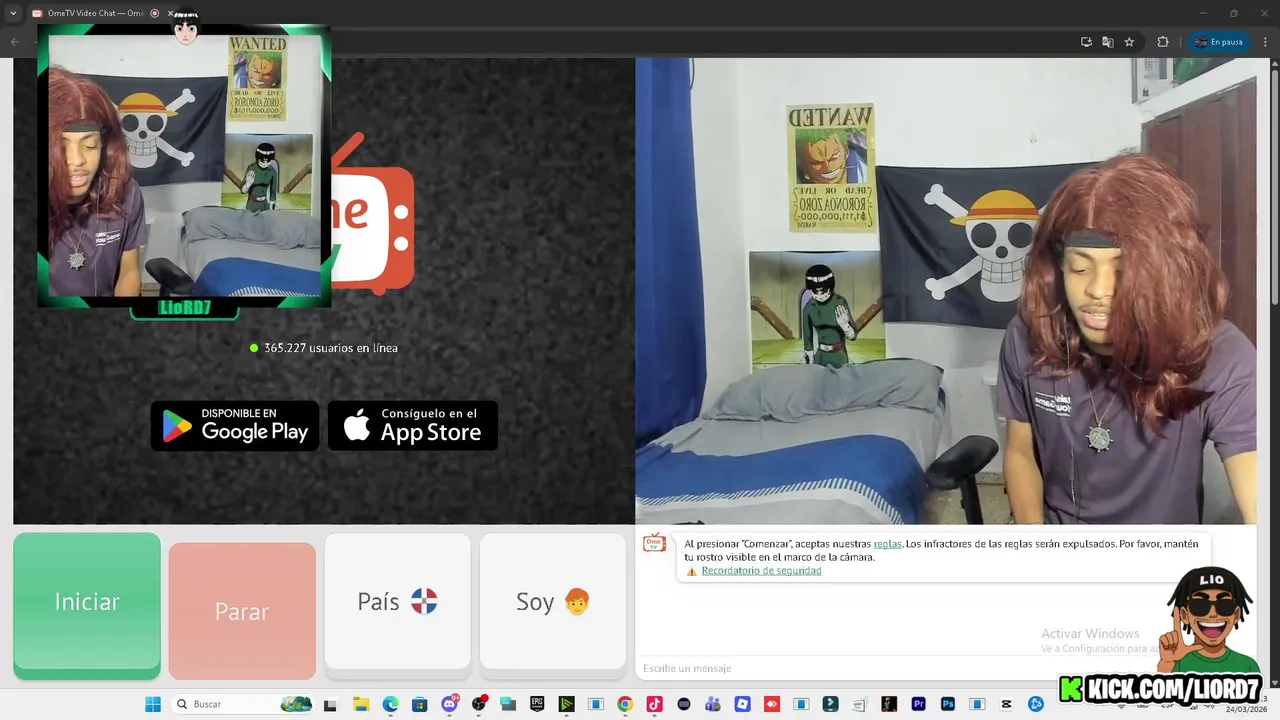Open OBS Studio from the taskbar

tap(479, 704)
